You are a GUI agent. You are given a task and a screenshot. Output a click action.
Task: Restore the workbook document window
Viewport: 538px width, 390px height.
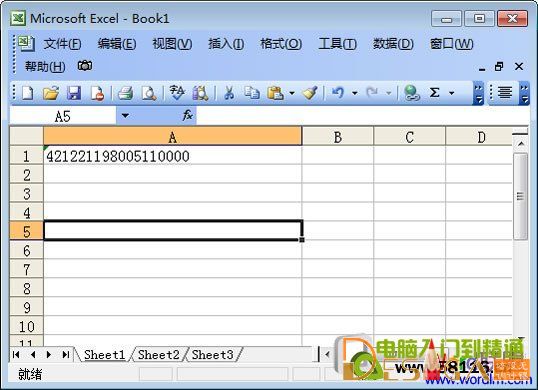[499, 67]
